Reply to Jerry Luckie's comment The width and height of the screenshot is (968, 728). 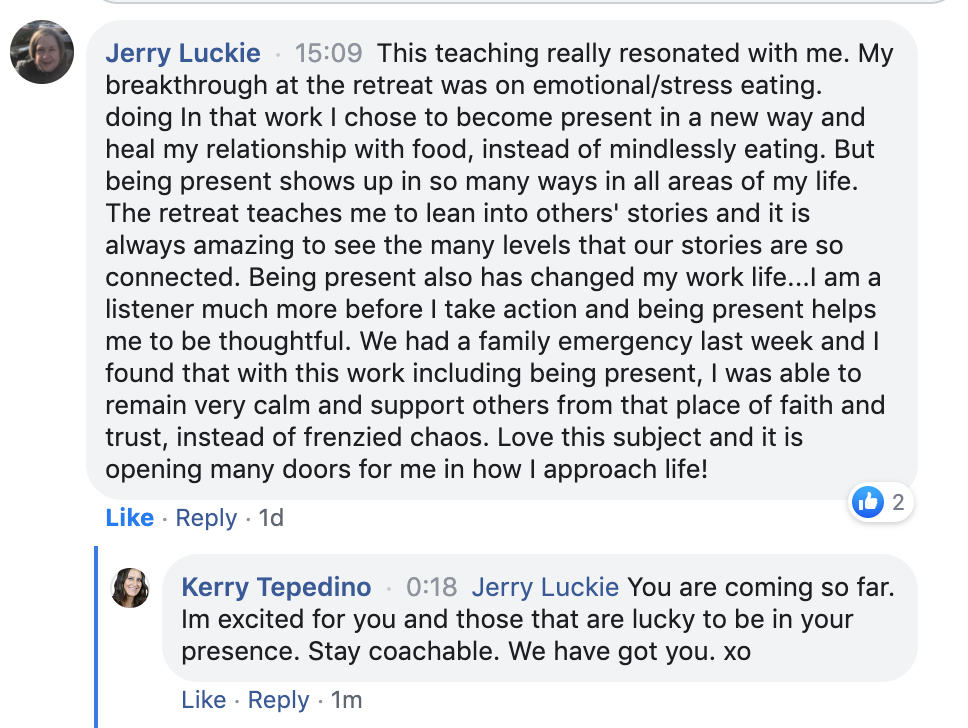(206, 517)
